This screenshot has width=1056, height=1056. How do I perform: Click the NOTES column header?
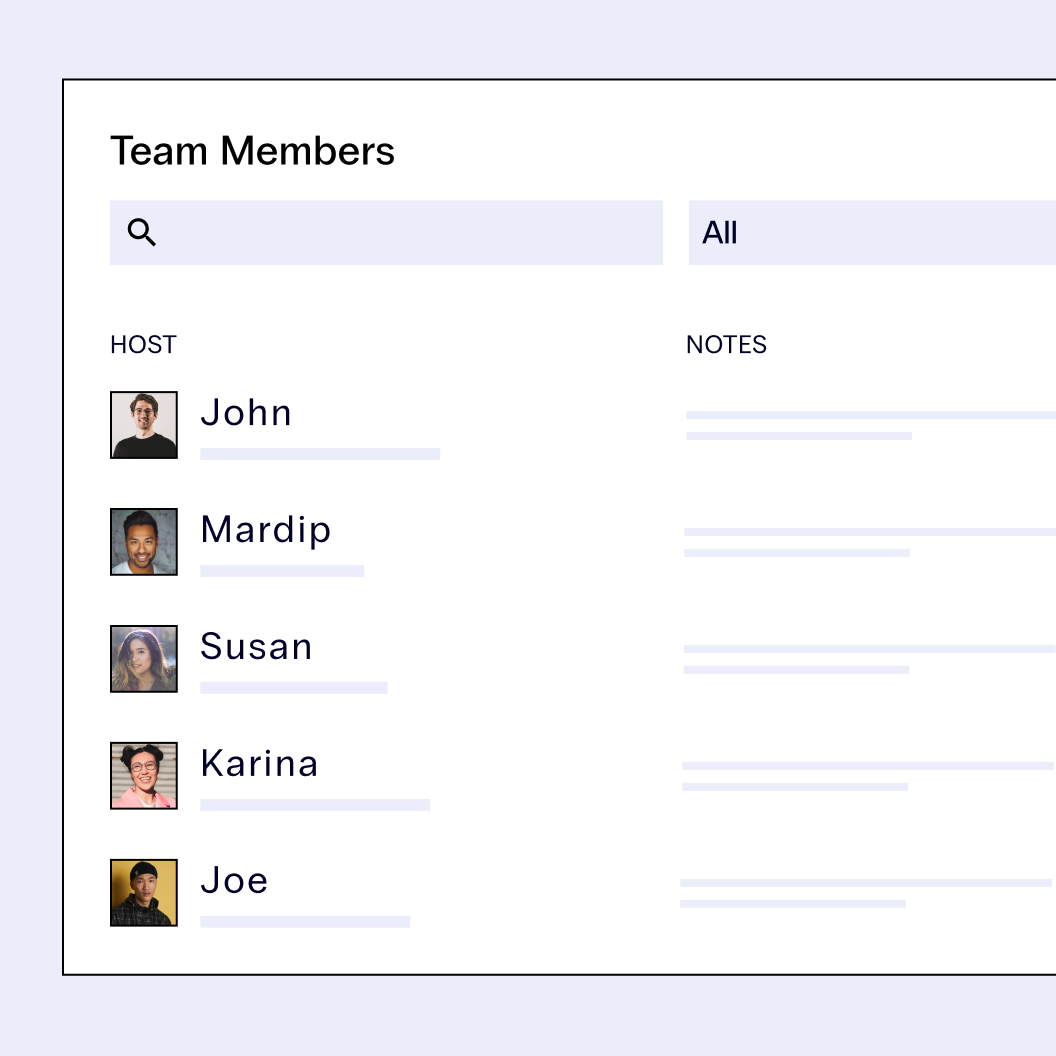coord(726,345)
